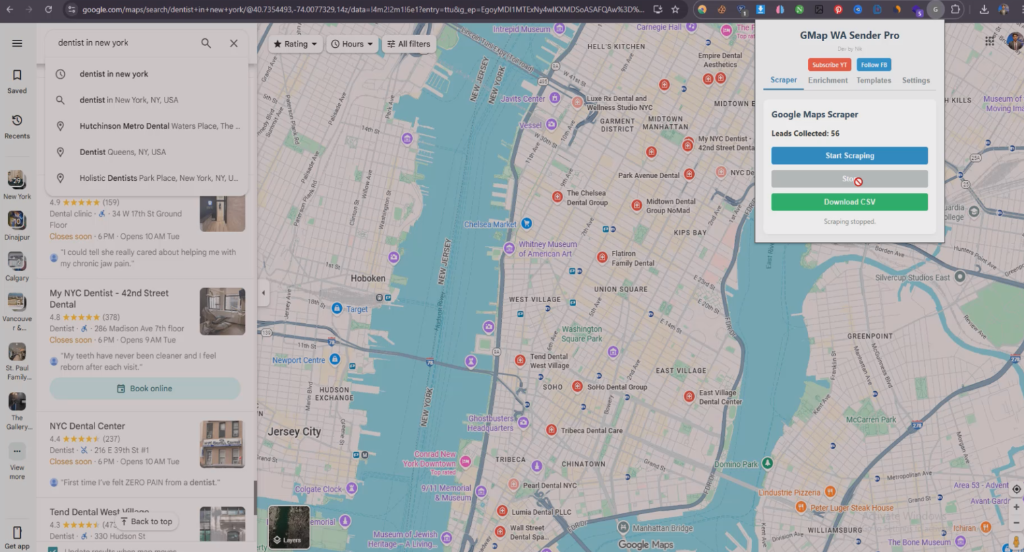
Task: Click the Javits Center map marker
Action: [x=554, y=98]
